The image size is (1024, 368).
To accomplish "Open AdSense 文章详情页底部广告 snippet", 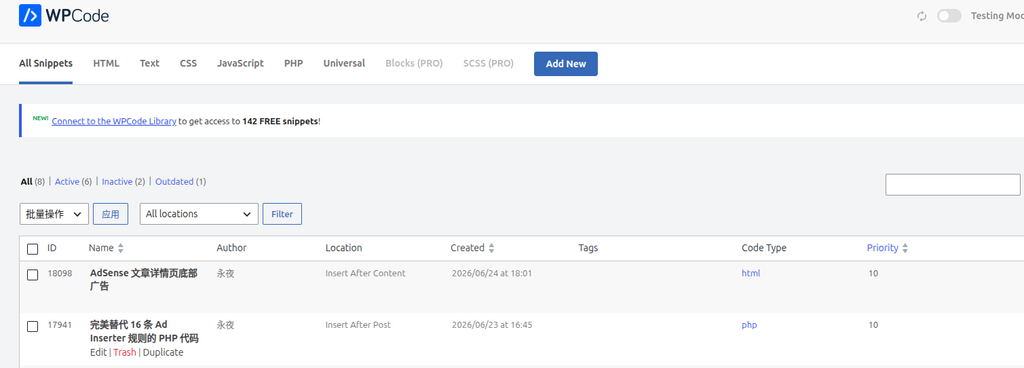I will (x=143, y=280).
